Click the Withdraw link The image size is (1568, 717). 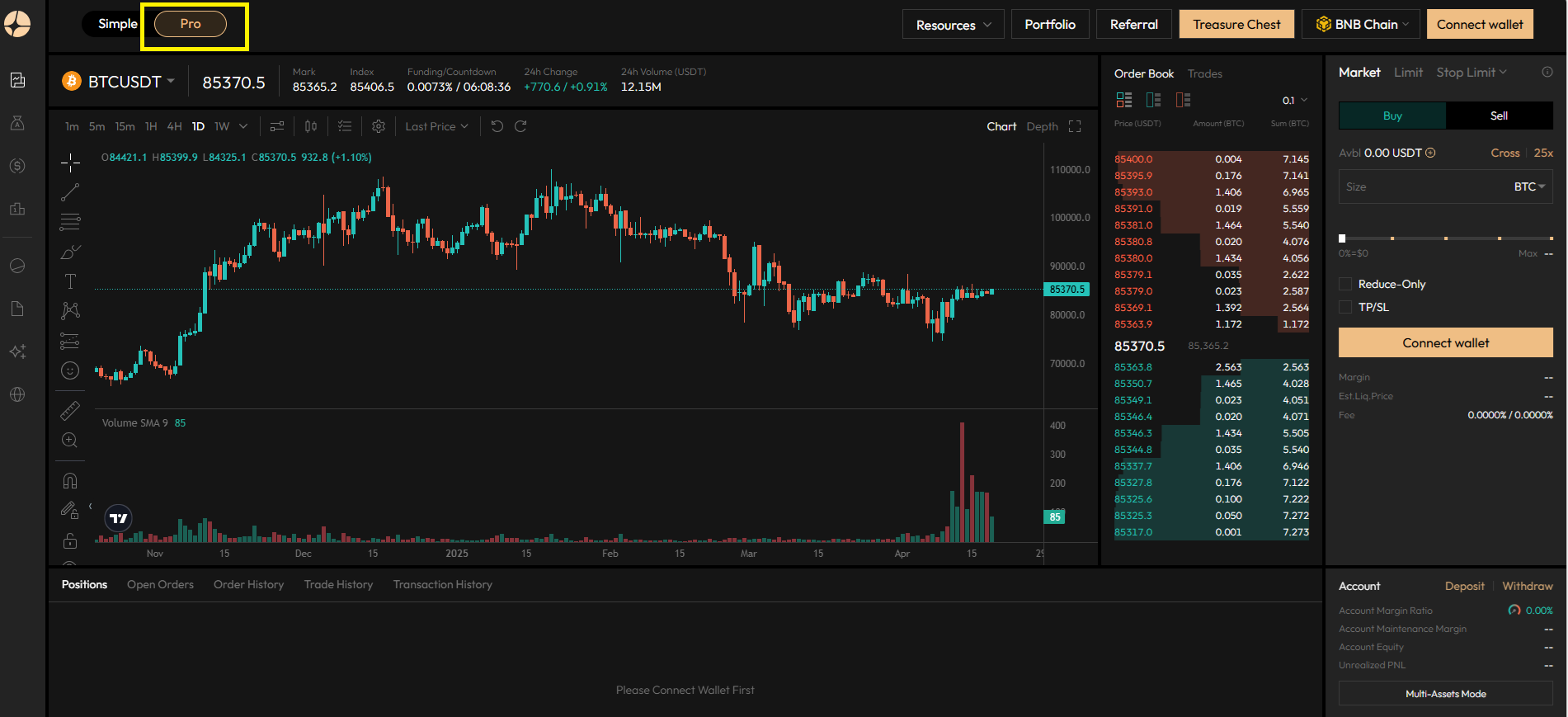pos(1528,586)
